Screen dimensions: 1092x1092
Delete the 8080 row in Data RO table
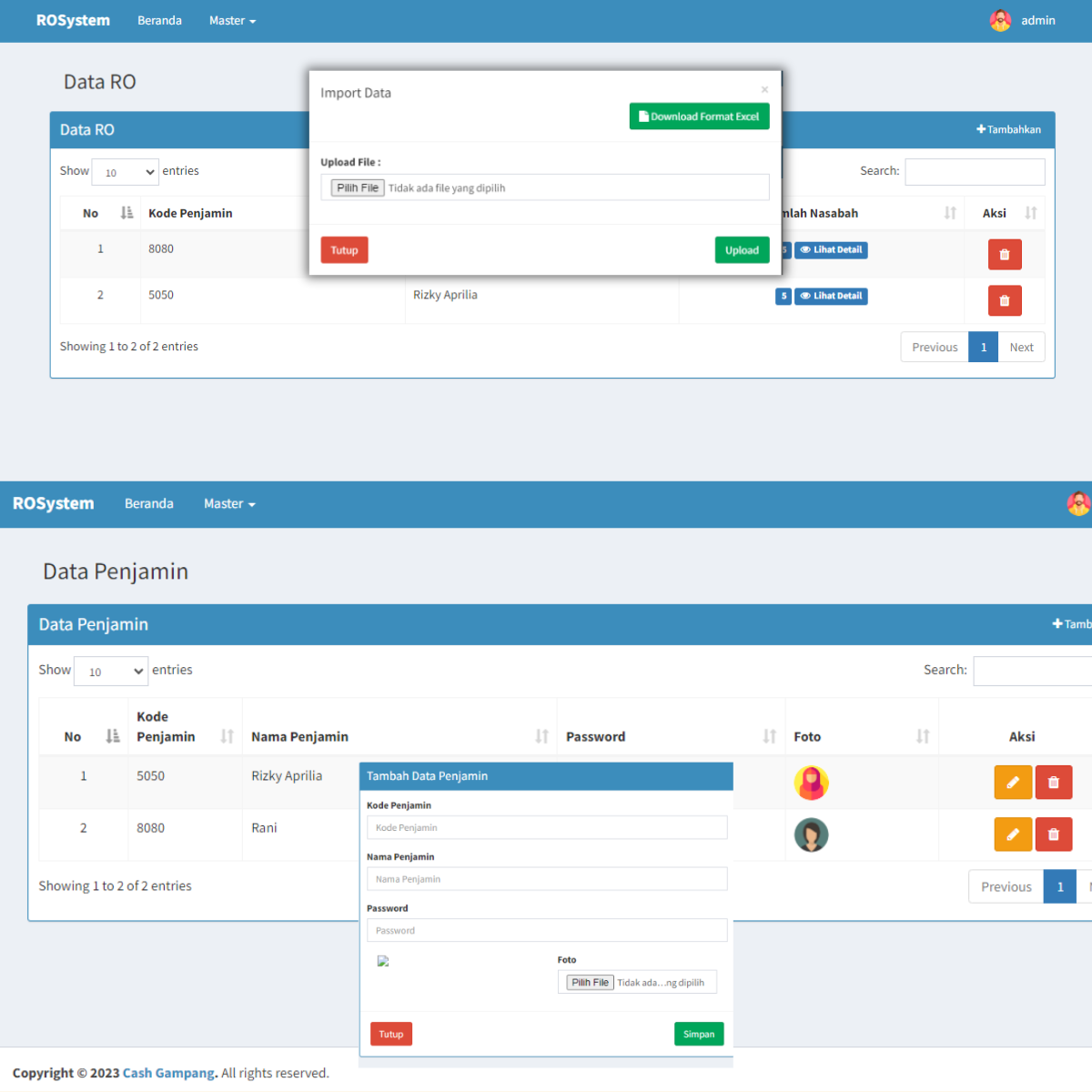point(1005,255)
